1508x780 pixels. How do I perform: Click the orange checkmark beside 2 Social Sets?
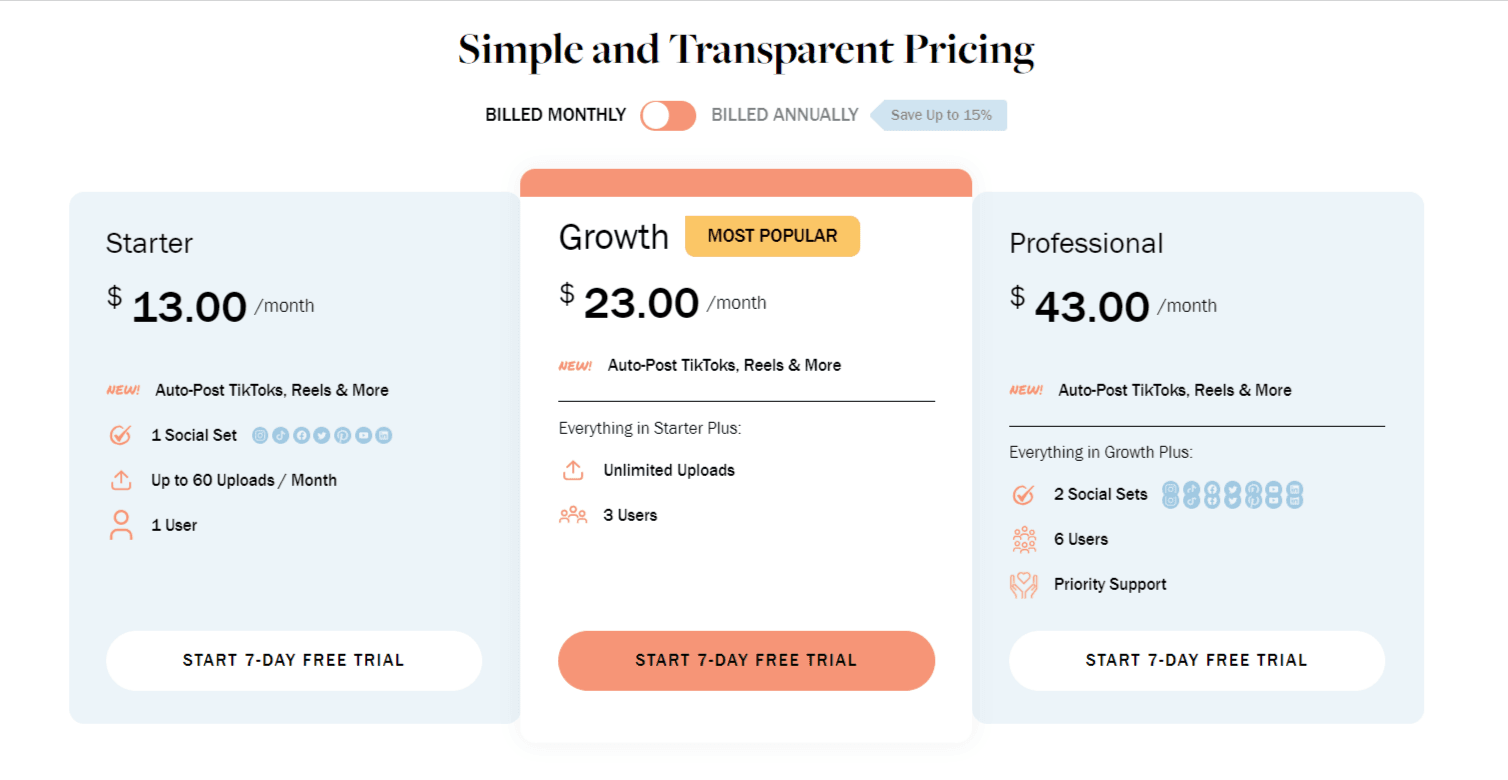pyautogui.click(x=1024, y=494)
